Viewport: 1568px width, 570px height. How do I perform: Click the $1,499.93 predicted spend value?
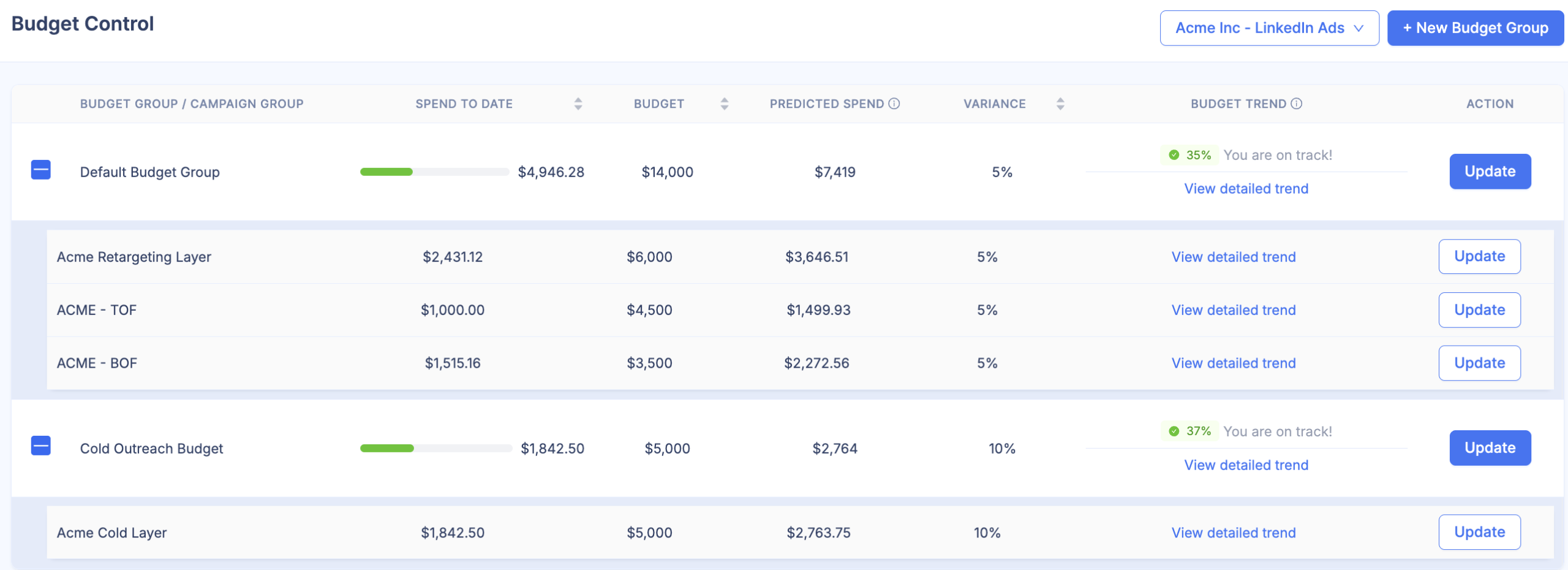[818, 310]
